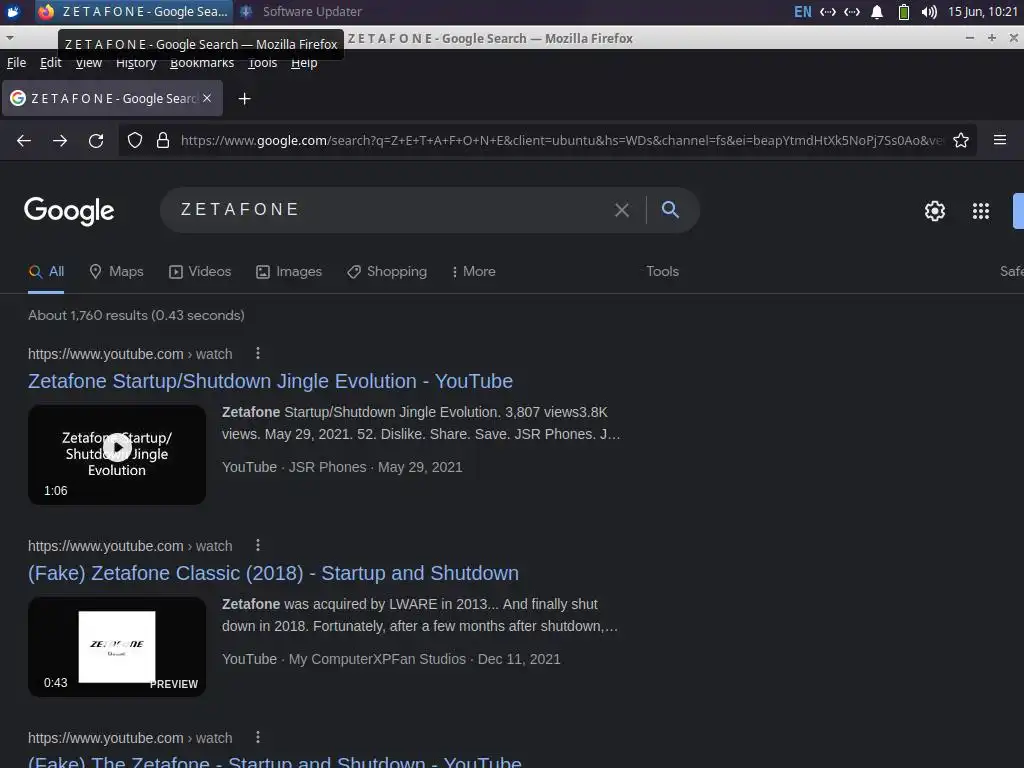The width and height of the screenshot is (1024, 768).
Task: Open options dots for Jingle Evolution result
Action: (258, 353)
